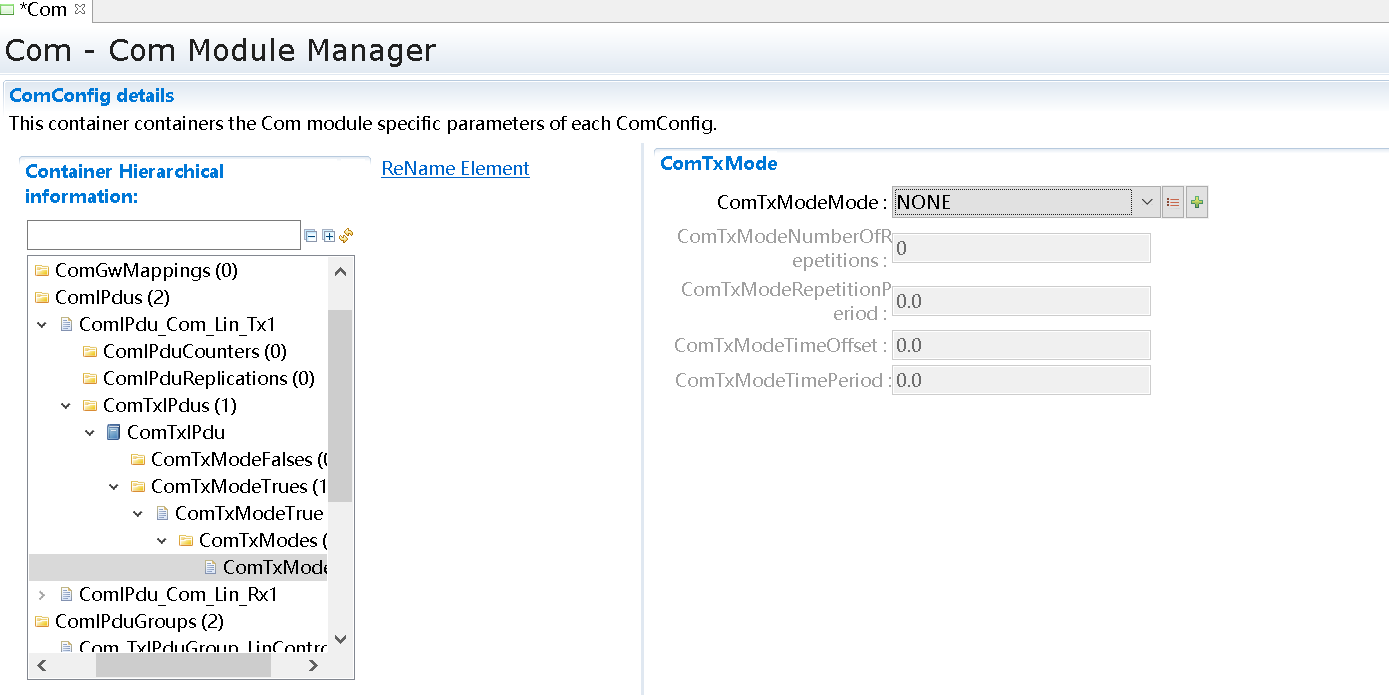
Task: Click the ComIPduGroups folder icon
Action: (x=41, y=622)
